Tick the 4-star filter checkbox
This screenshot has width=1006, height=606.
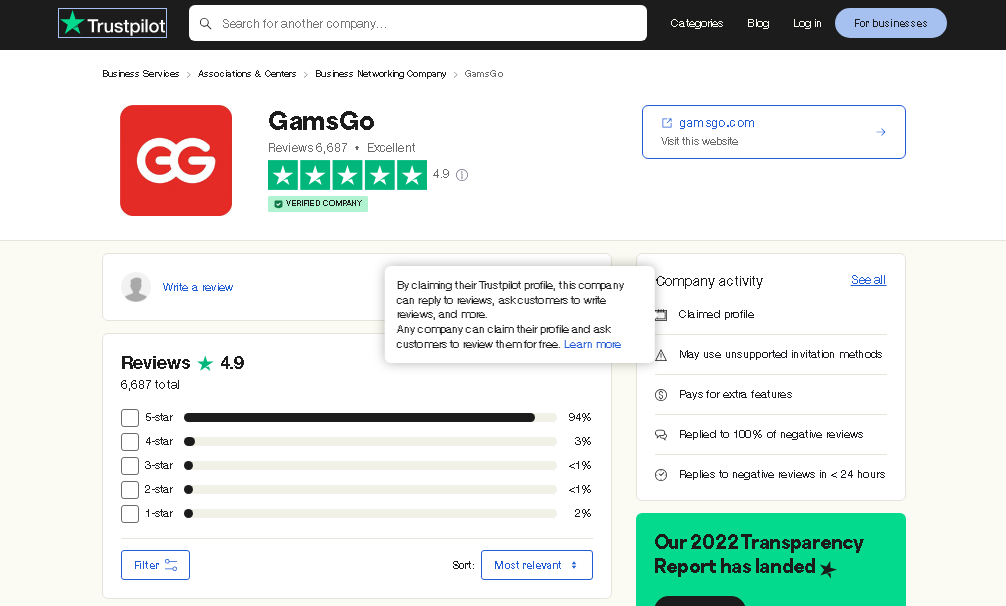pos(130,442)
